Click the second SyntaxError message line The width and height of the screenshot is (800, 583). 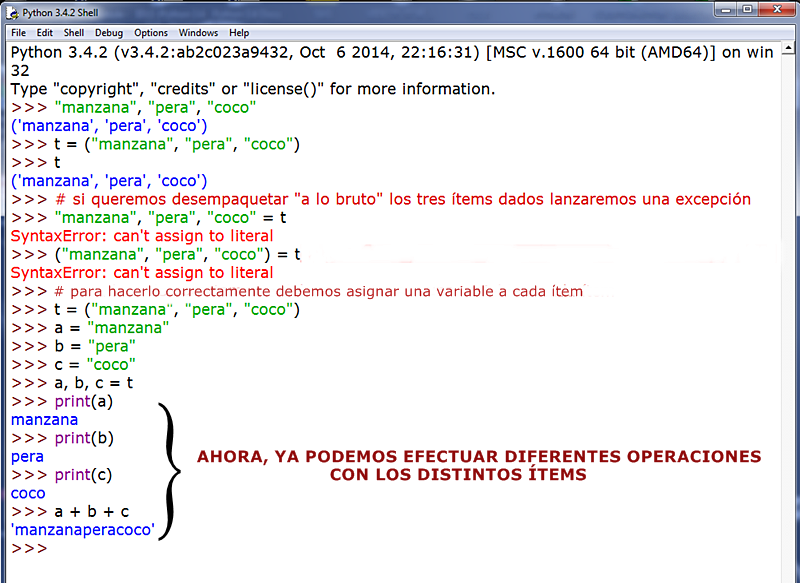tap(139, 272)
